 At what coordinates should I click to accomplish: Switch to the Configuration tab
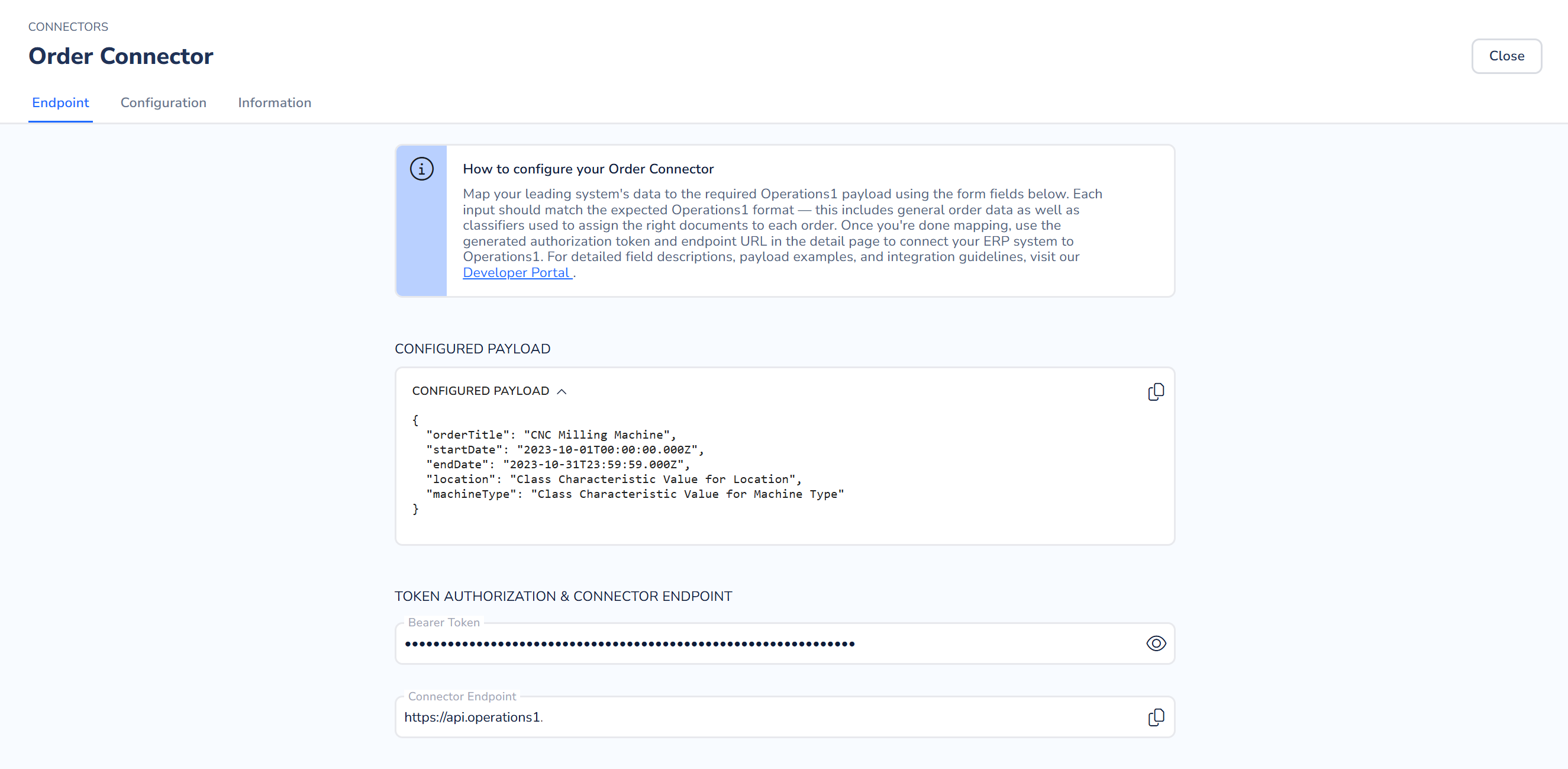tap(163, 102)
